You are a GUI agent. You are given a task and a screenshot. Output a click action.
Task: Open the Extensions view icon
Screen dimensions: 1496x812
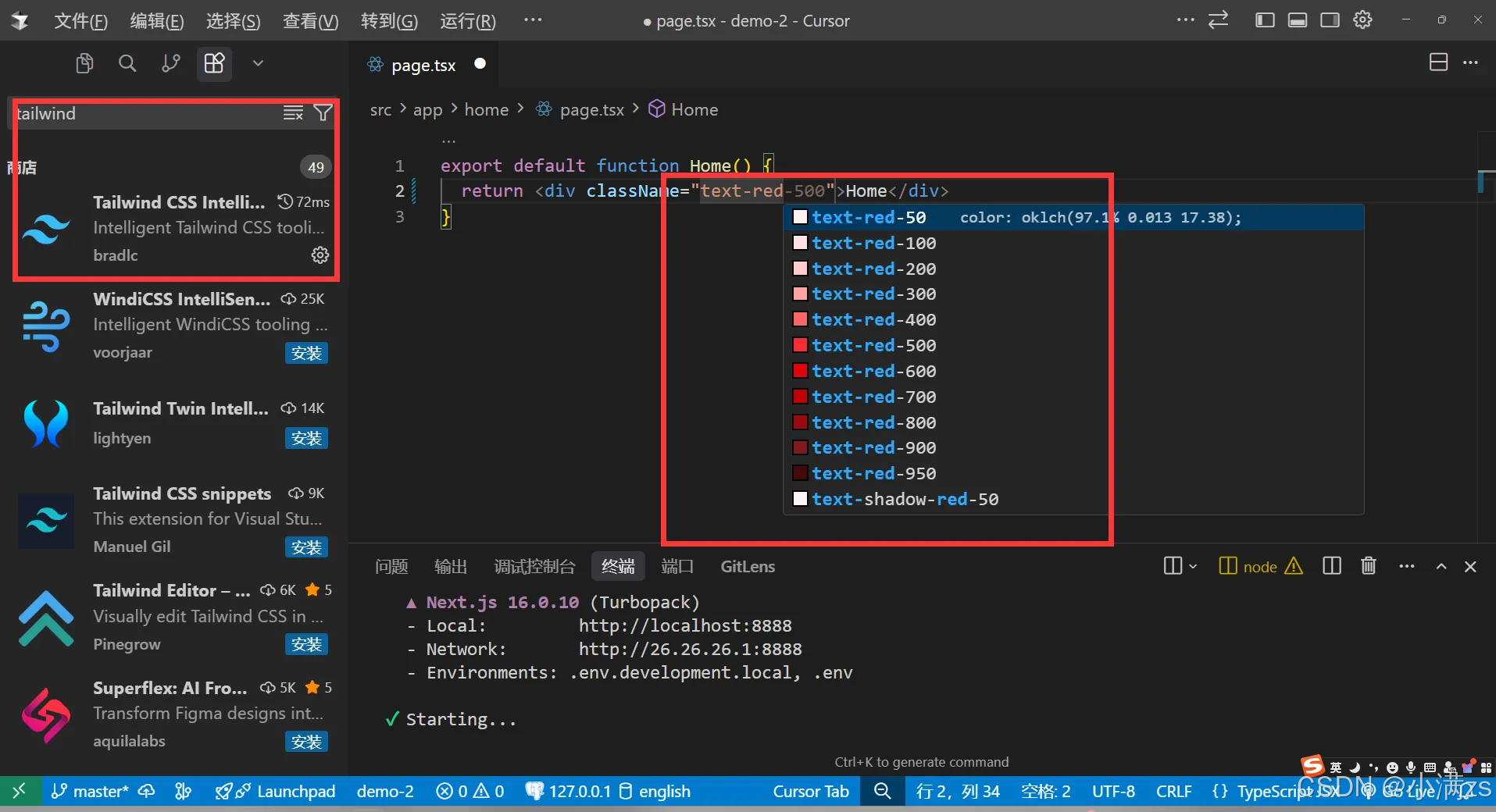[x=214, y=63]
